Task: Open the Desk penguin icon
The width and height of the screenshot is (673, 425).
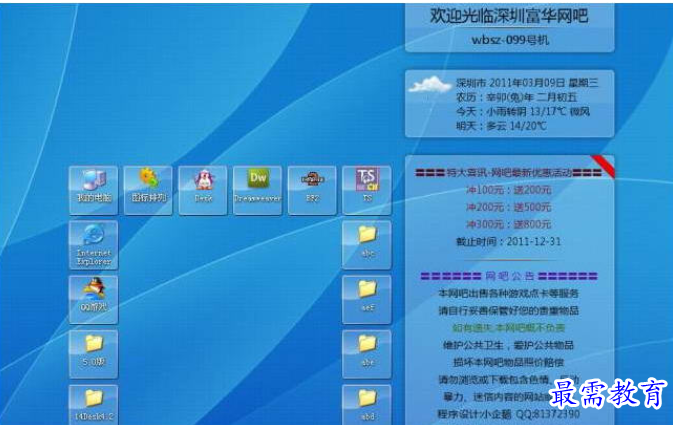Action: [x=203, y=190]
